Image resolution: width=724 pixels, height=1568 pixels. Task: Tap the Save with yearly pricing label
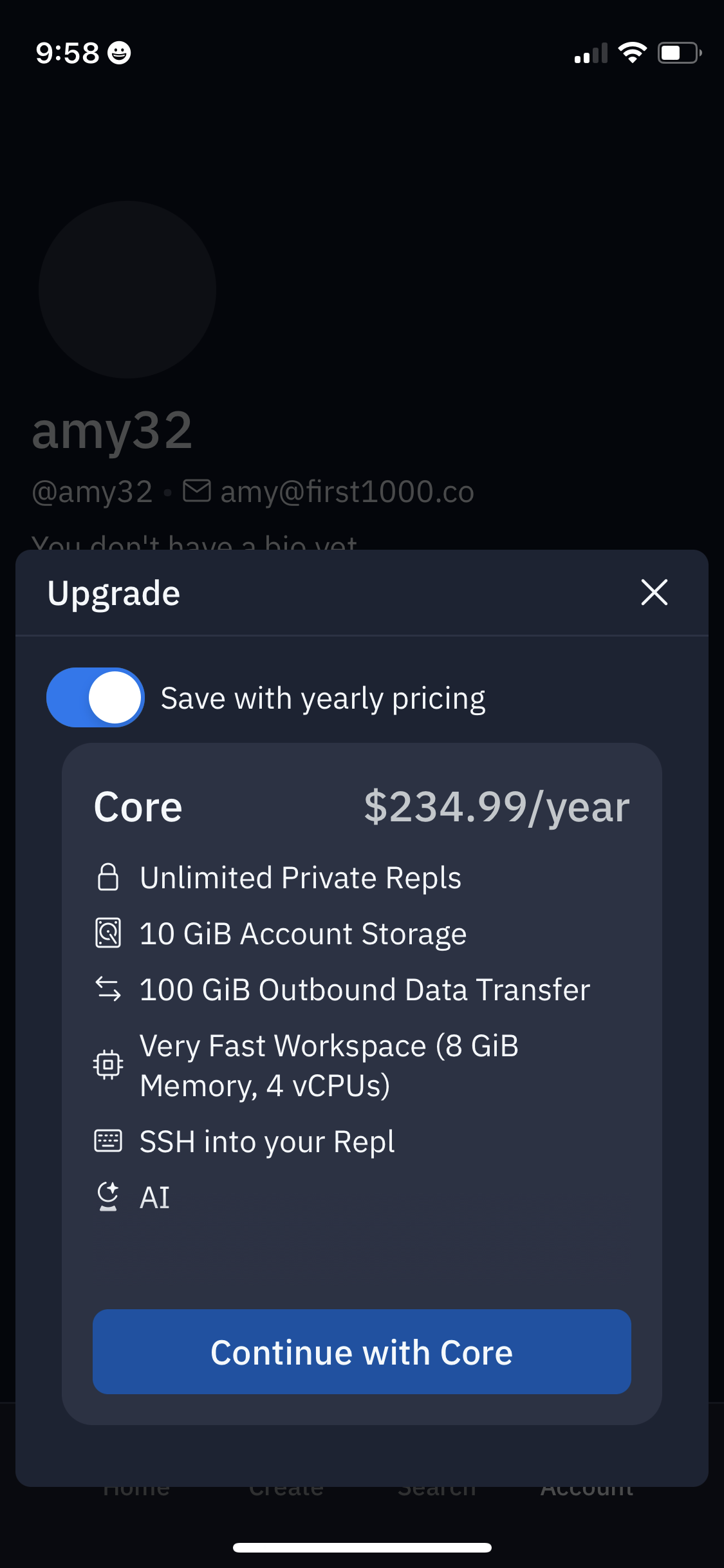pos(323,698)
